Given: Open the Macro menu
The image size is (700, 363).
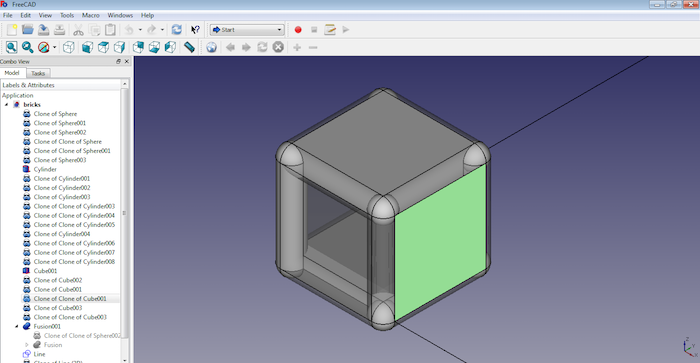Looking at the screenshot, I should (91, 15).
